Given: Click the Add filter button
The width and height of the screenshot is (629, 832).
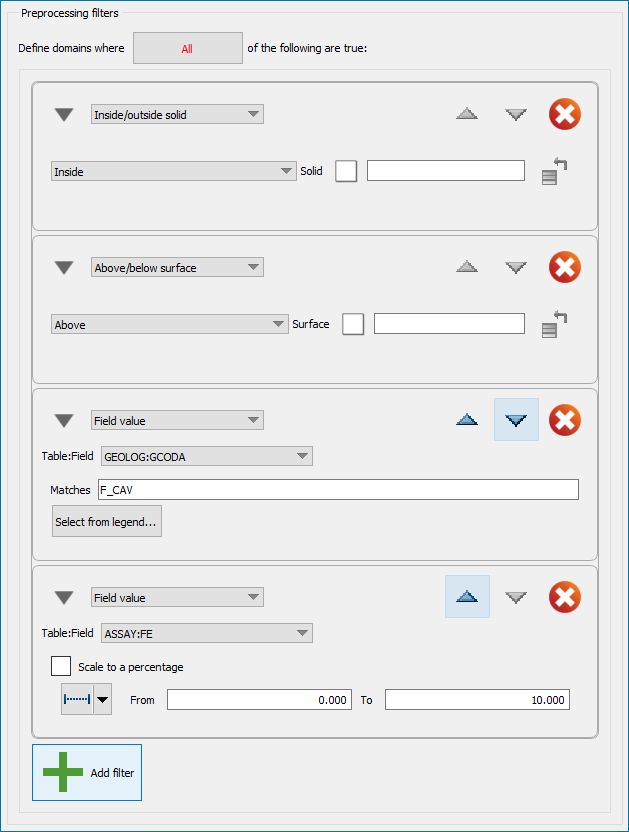Looking at the screenshot, I should 87,773.
